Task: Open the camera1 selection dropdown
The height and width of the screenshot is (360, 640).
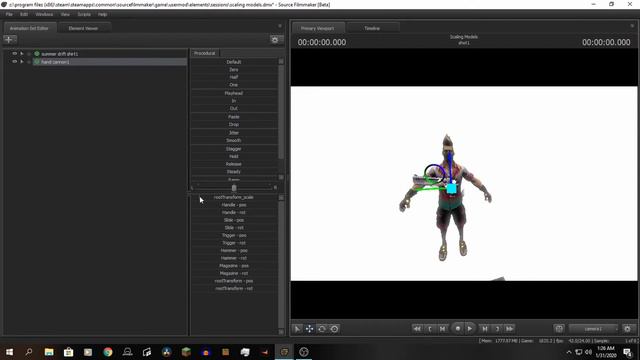Action: coord(594,329)
